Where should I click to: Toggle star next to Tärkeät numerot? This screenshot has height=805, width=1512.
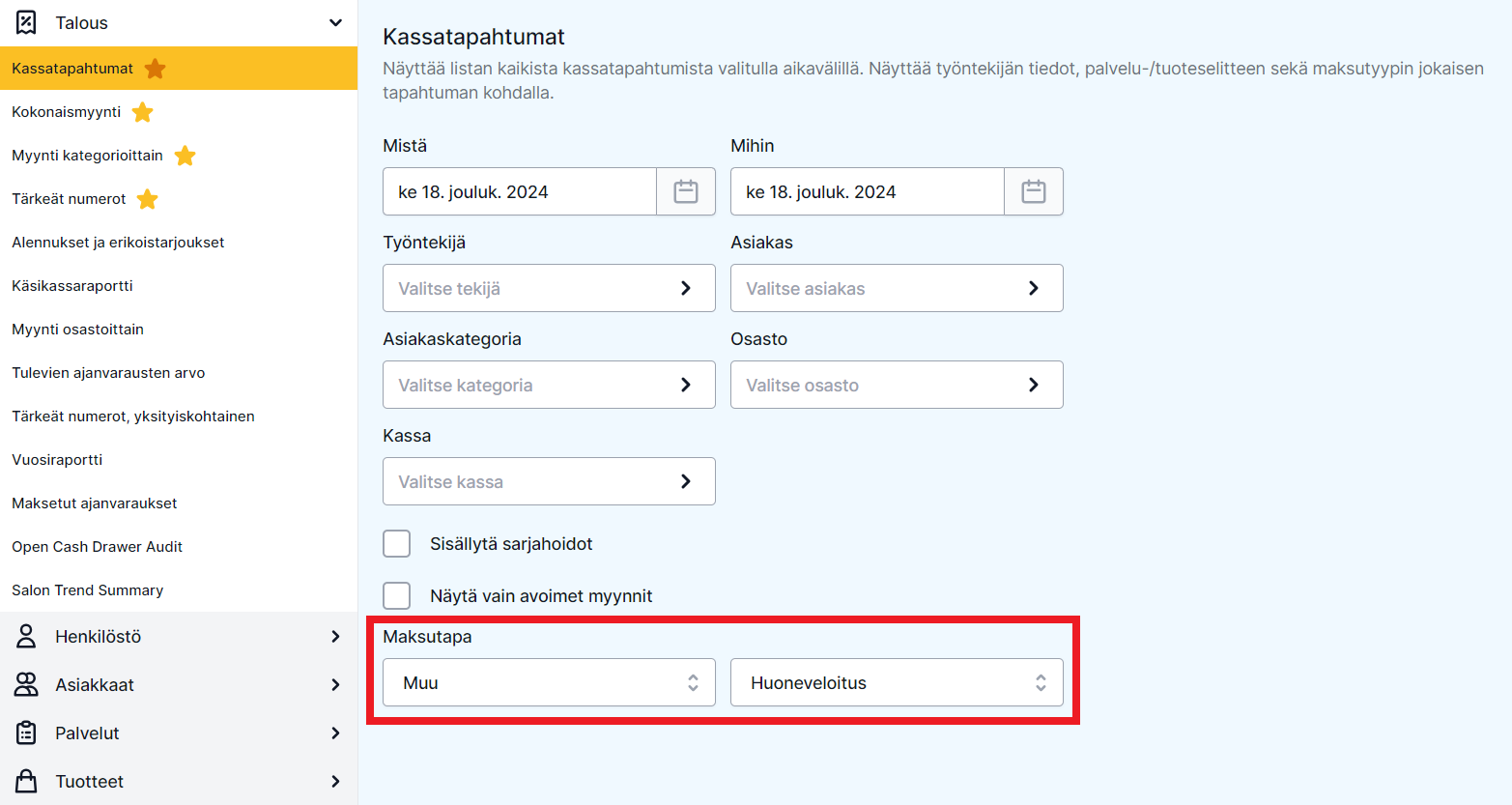coord(147,199)
